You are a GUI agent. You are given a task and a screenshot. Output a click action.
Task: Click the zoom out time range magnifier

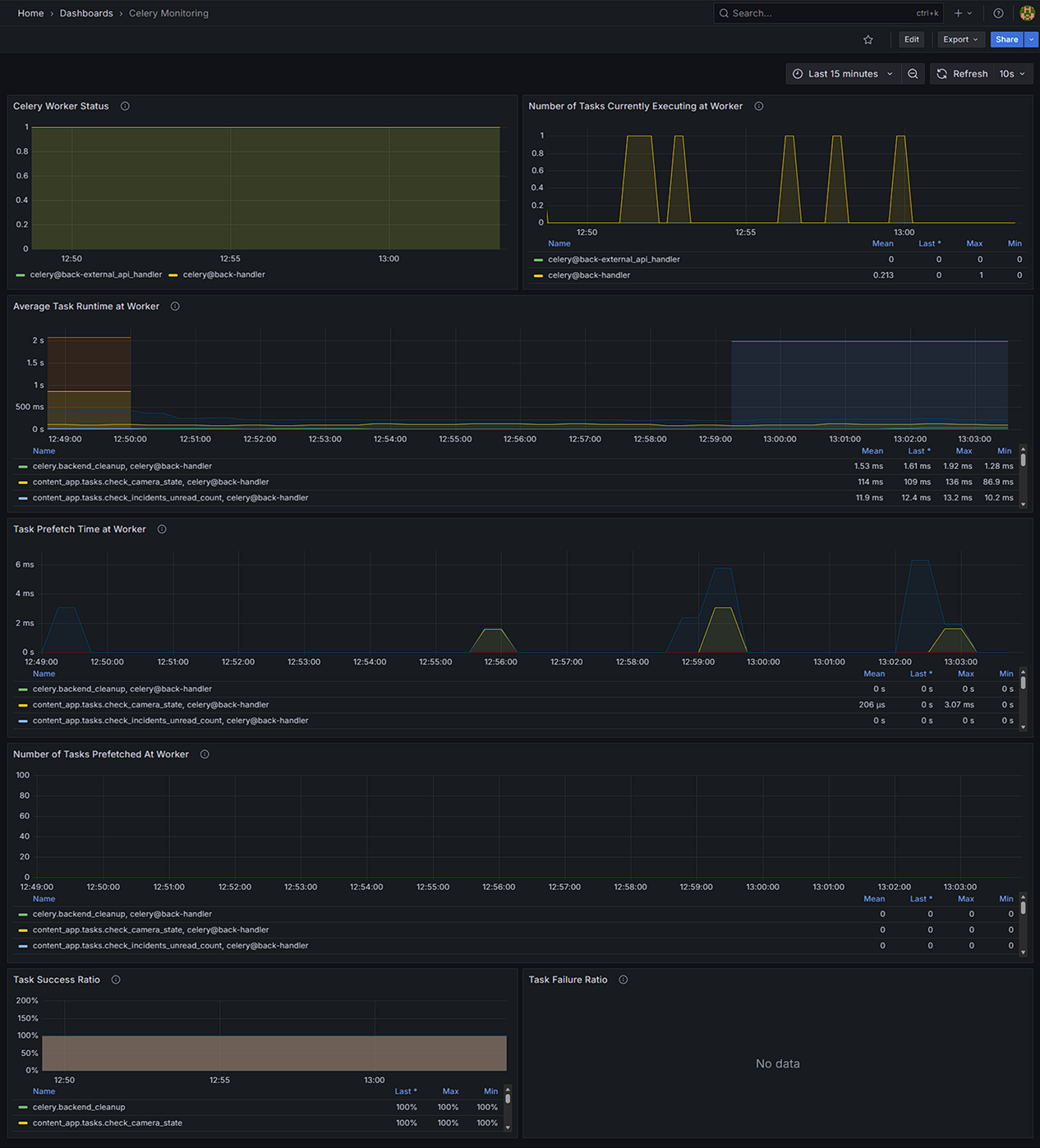click(913, 74)
